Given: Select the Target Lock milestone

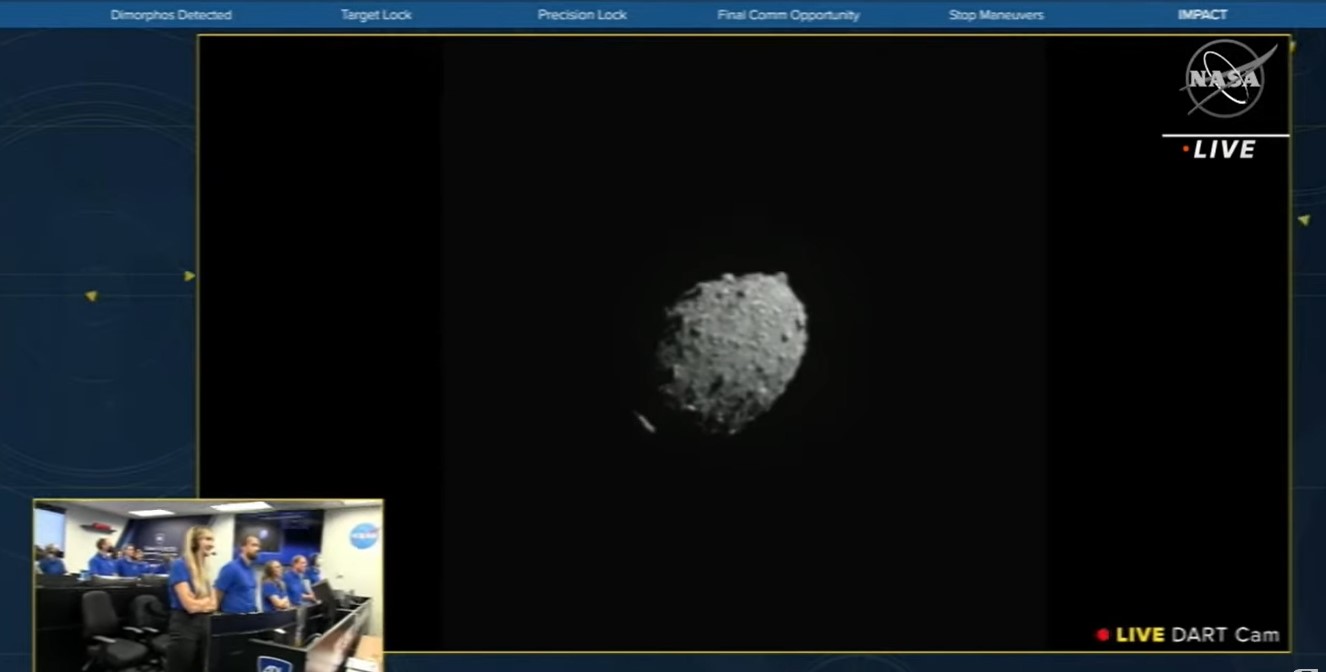Looking at the screenshot, I should [x=376, y=15].
